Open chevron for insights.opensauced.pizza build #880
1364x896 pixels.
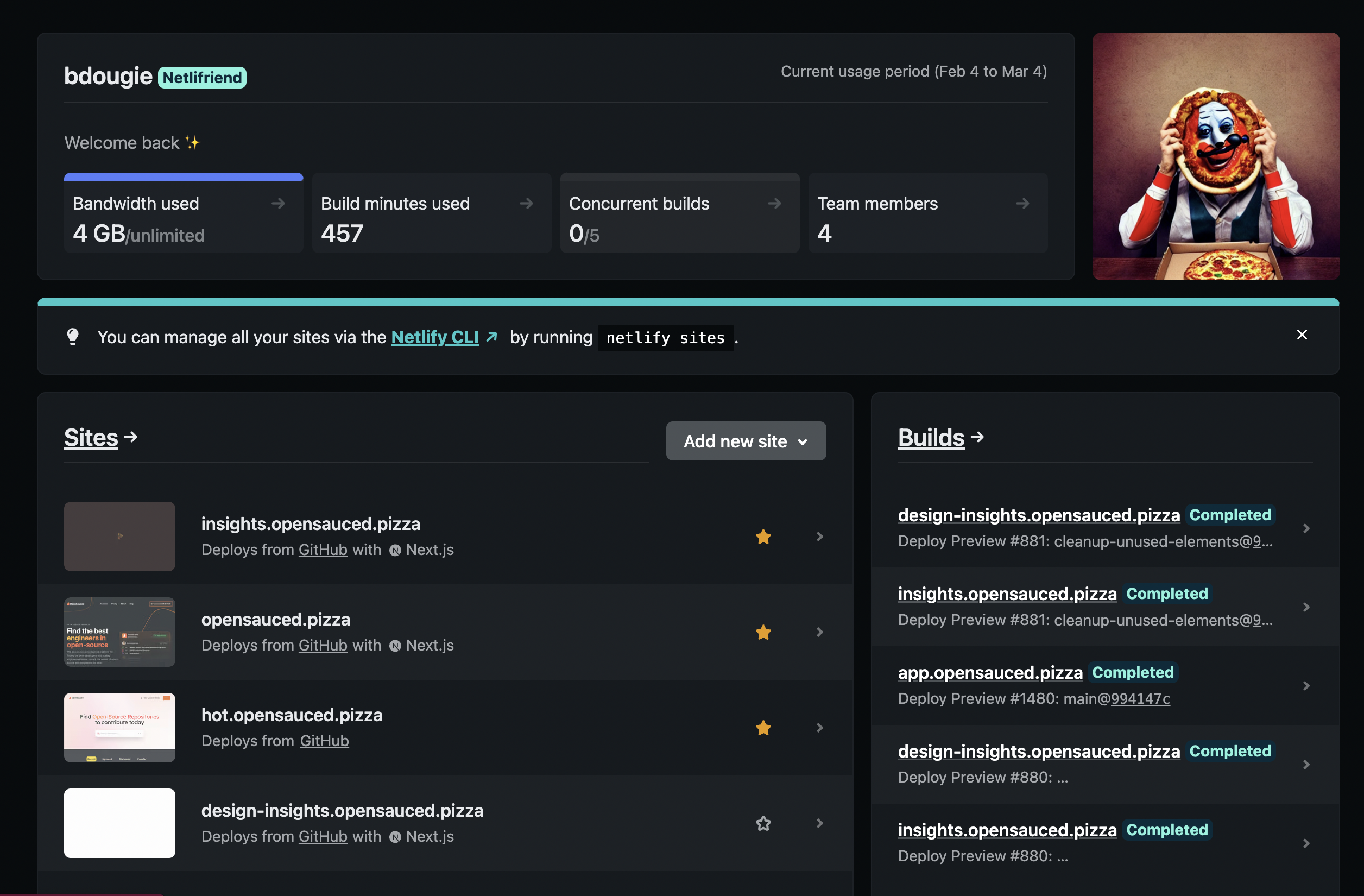click(x=1306, y=843)
